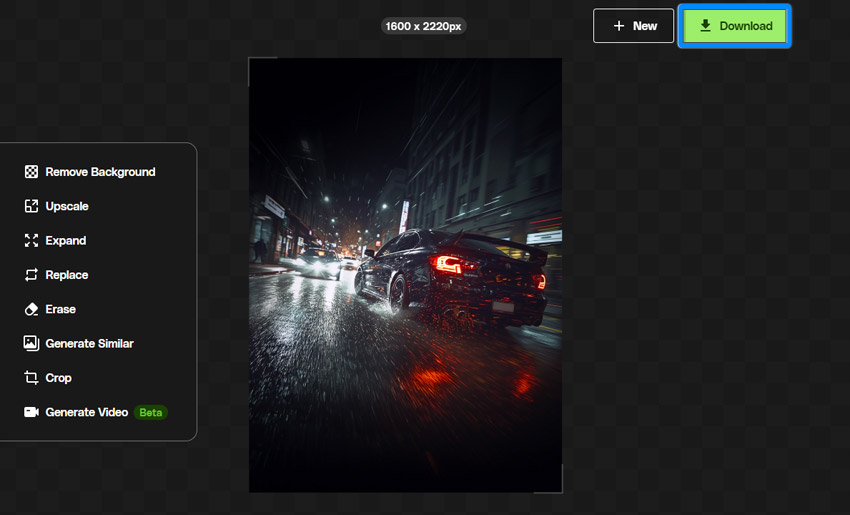
Task: Click the Replace loop icon
Action: click(x=31, y=275)
